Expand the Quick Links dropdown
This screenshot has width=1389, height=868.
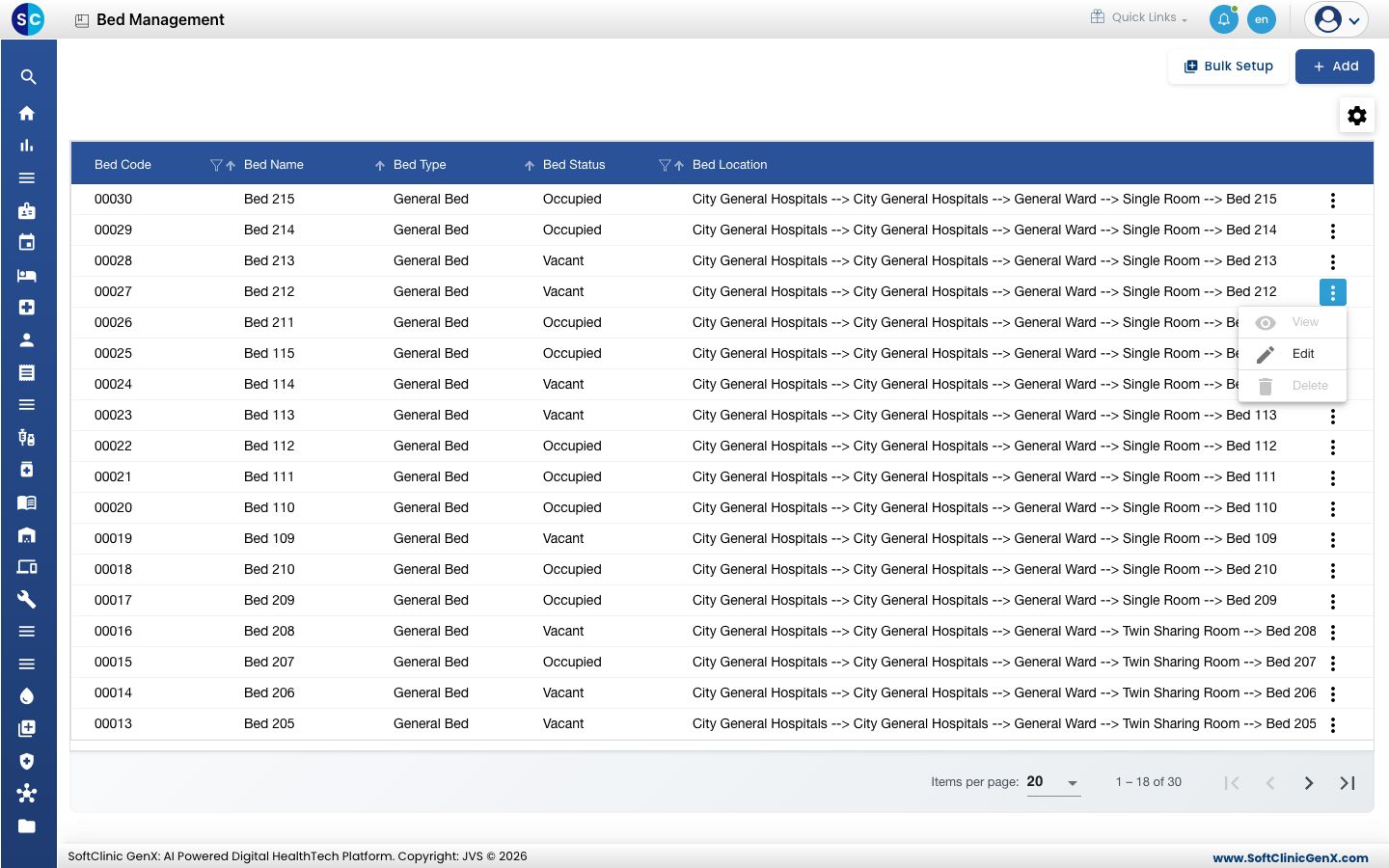coord(1139,17)
